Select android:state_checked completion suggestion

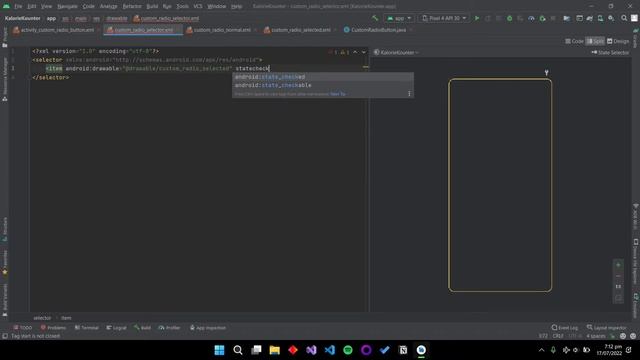[323, 77]
